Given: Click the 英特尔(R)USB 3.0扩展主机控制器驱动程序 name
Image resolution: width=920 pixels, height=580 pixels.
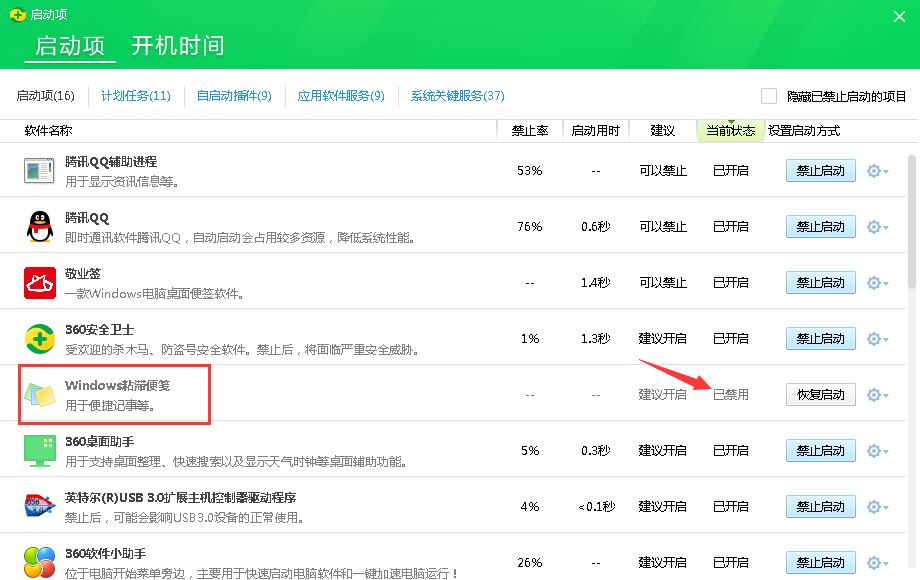Looking at the screenshot, I should click(180, 497).
